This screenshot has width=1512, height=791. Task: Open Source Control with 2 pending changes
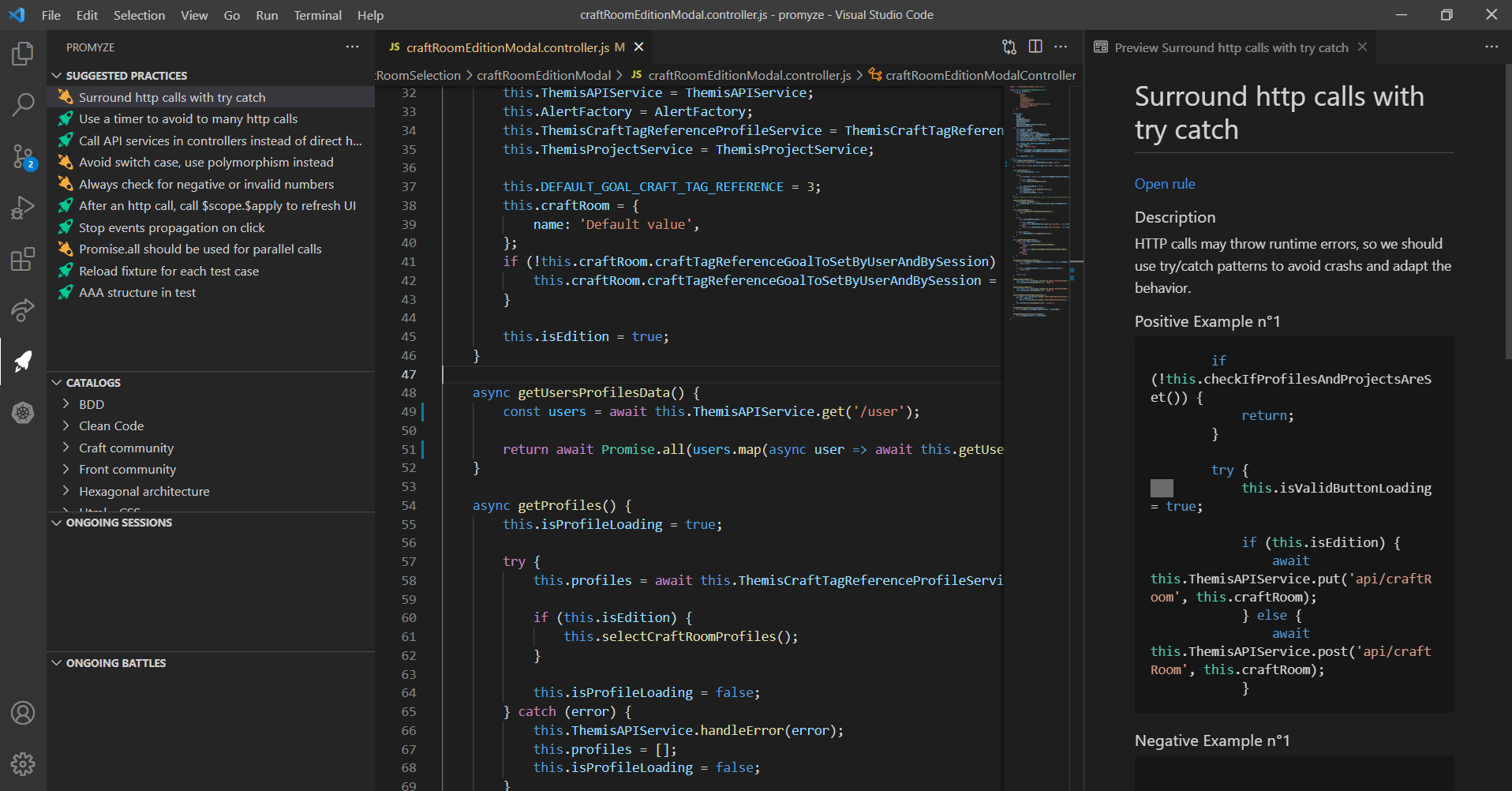(x=23, y=156)
